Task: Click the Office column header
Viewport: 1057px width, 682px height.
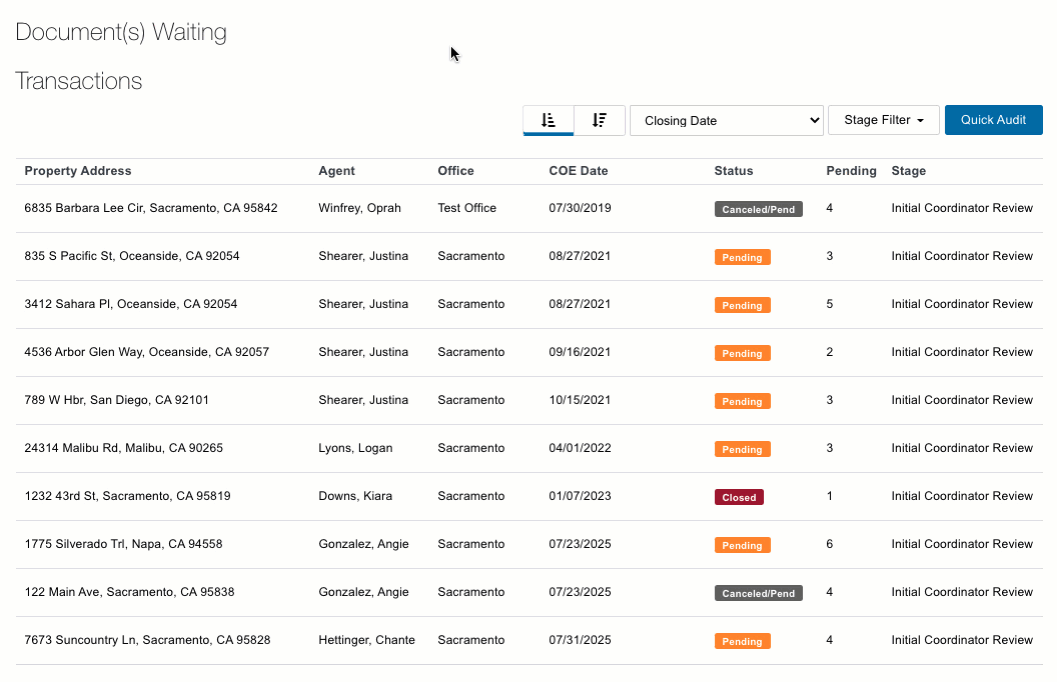Action: pos(456,171)
